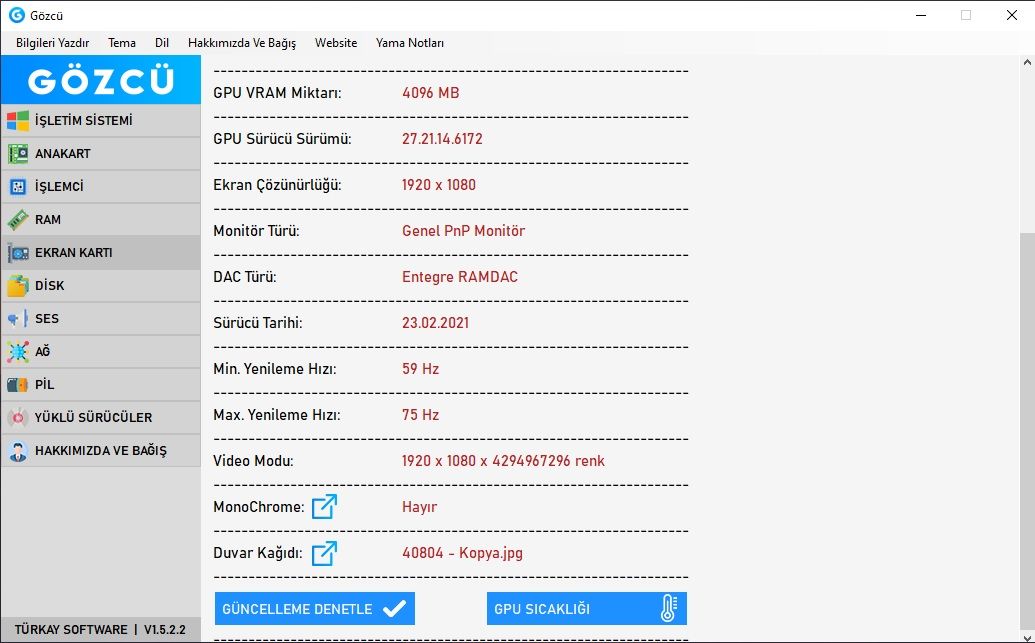Screen dimensions: 1035x643
Task: Click the GPU Sürücü Sürümü label
Action: tap(283, 139)
